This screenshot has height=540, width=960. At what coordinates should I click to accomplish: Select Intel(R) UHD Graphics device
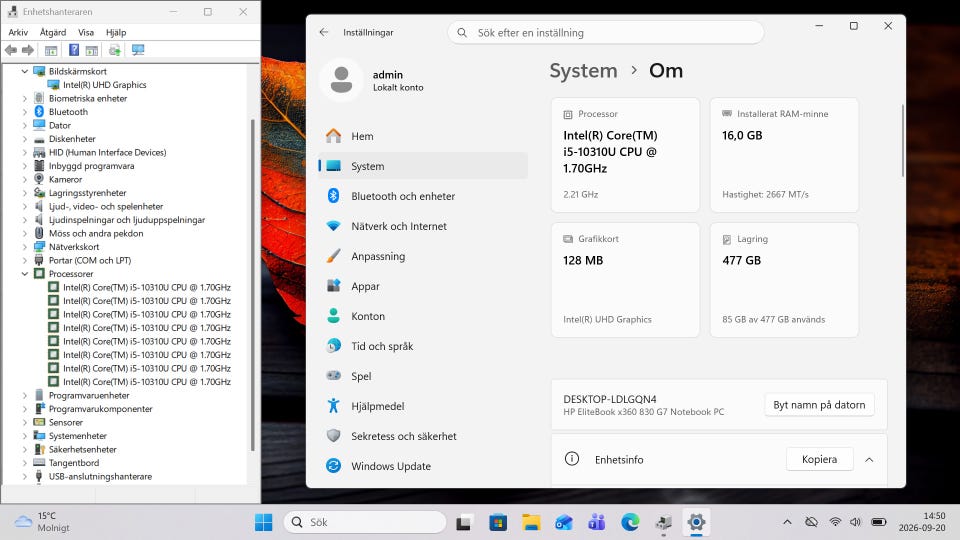105,84
